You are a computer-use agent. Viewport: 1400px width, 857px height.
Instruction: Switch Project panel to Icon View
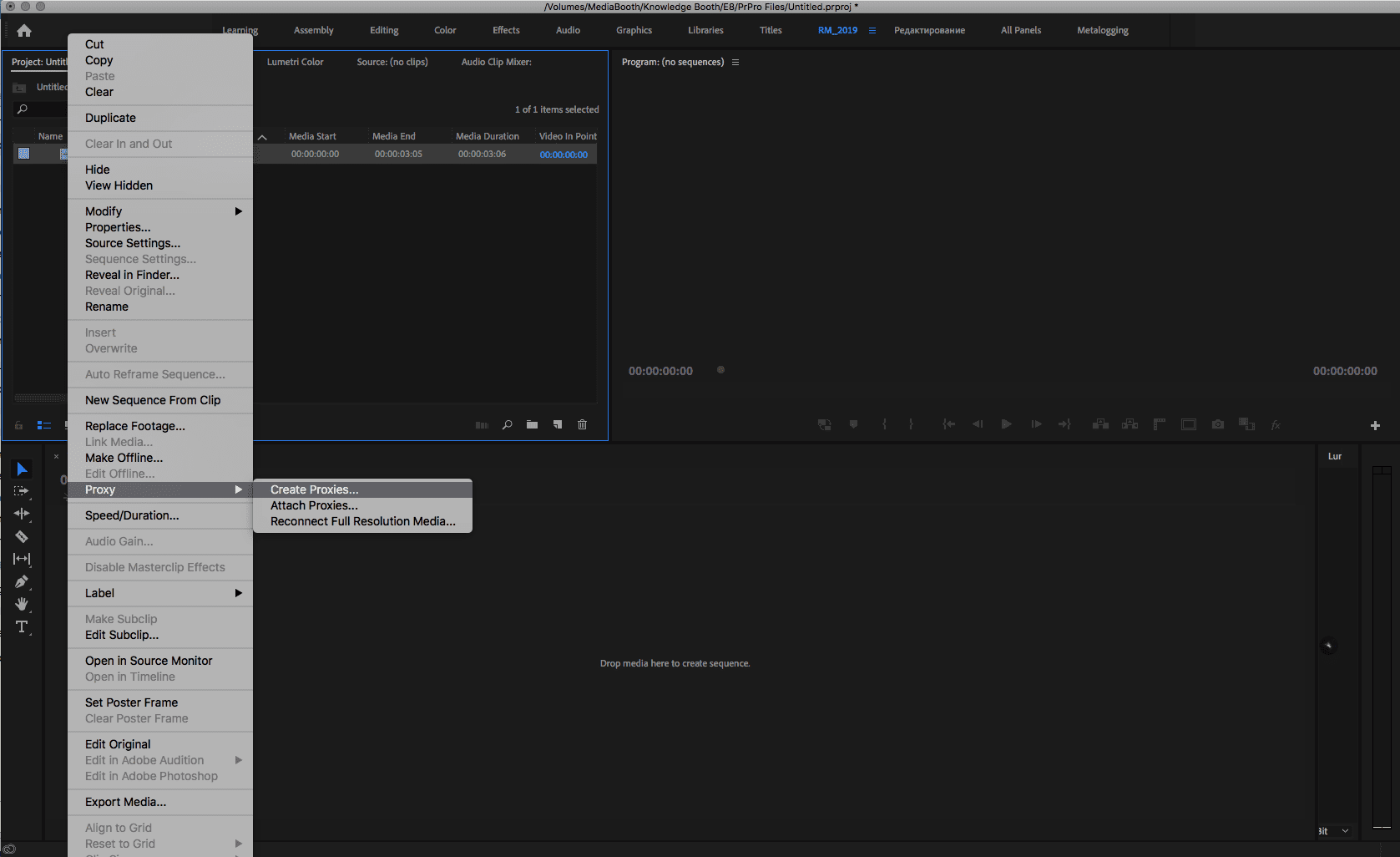[67, 424]
